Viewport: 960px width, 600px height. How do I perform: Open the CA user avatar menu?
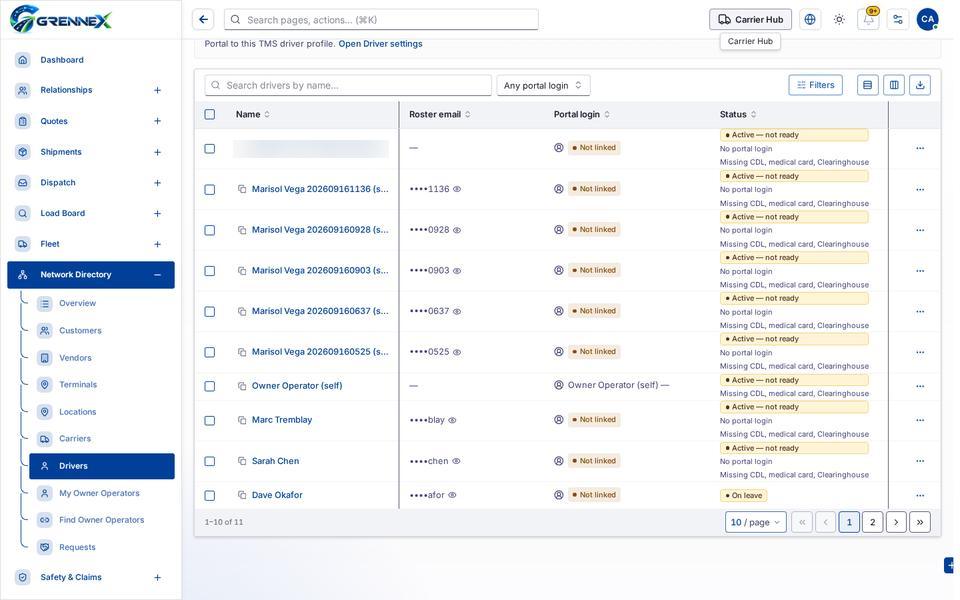coord(928,20)
